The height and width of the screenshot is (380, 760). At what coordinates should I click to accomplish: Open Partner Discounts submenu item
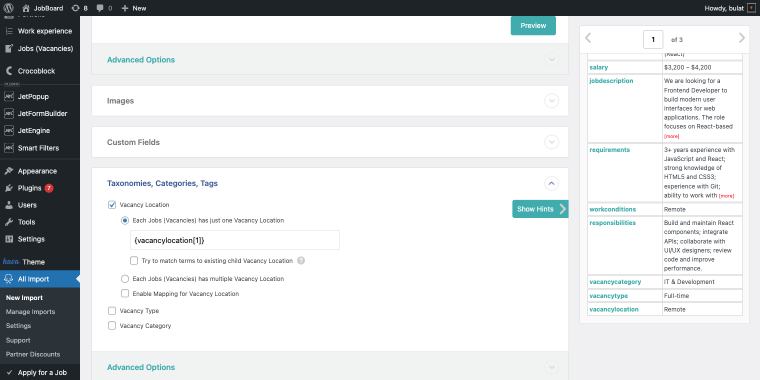click(33, 354)
